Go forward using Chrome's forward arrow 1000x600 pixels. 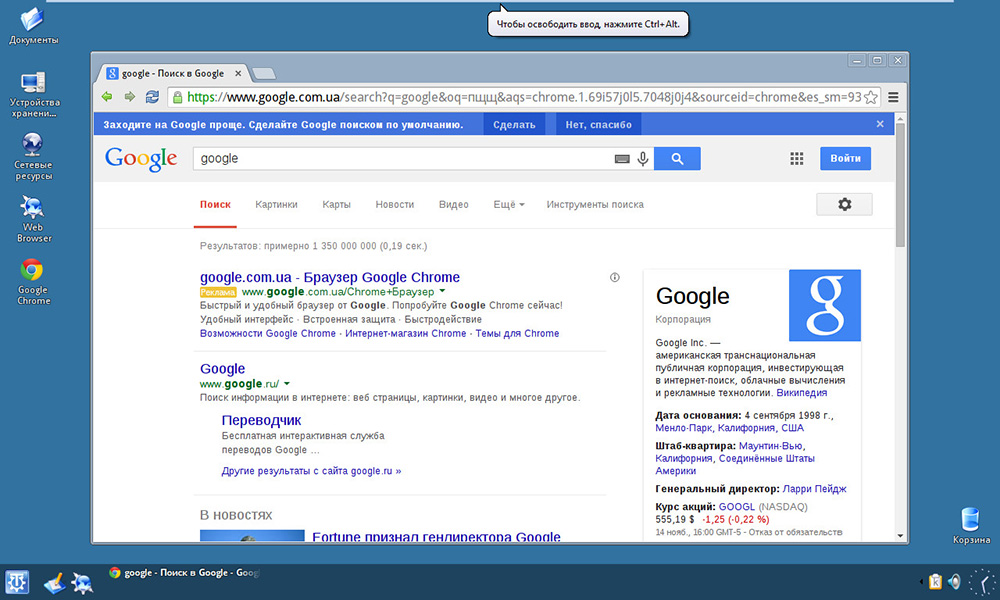(x=129, y=97)
